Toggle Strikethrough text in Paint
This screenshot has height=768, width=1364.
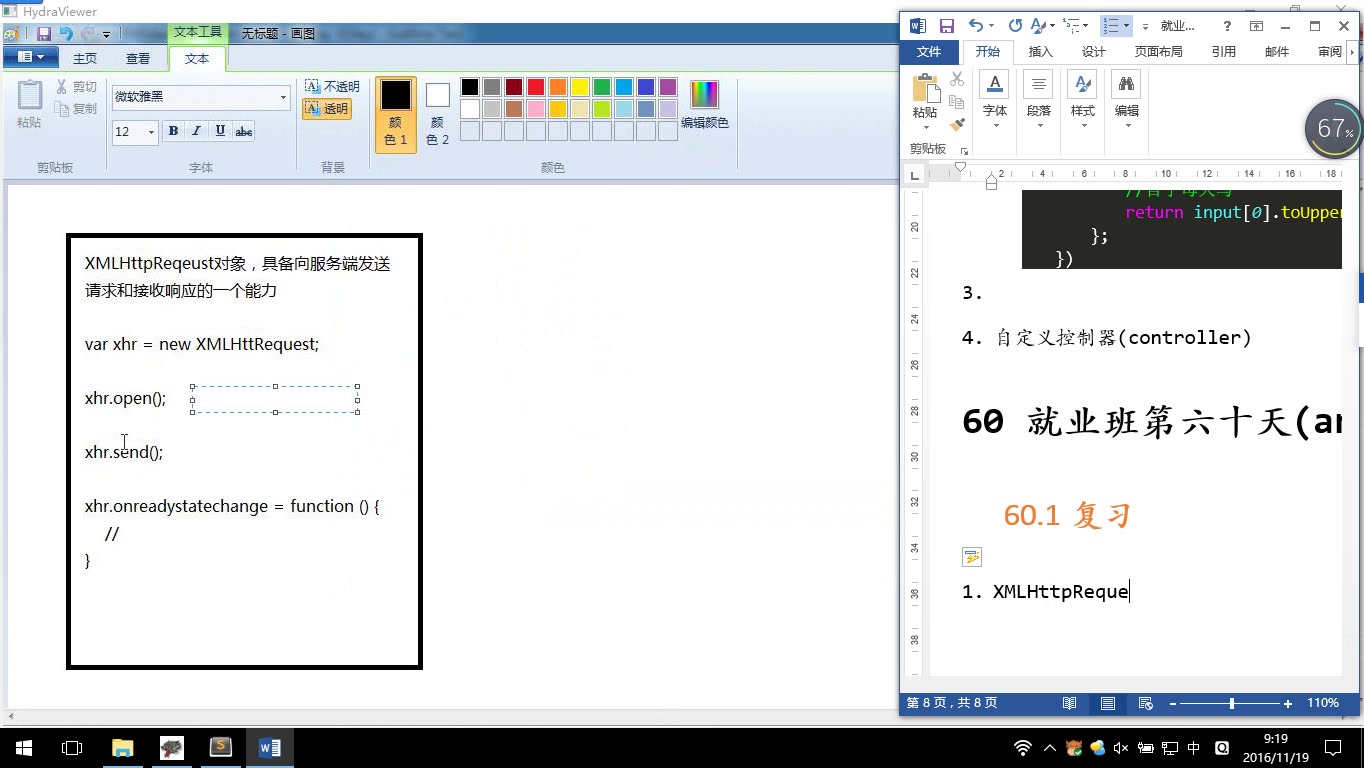click(243, 131)
